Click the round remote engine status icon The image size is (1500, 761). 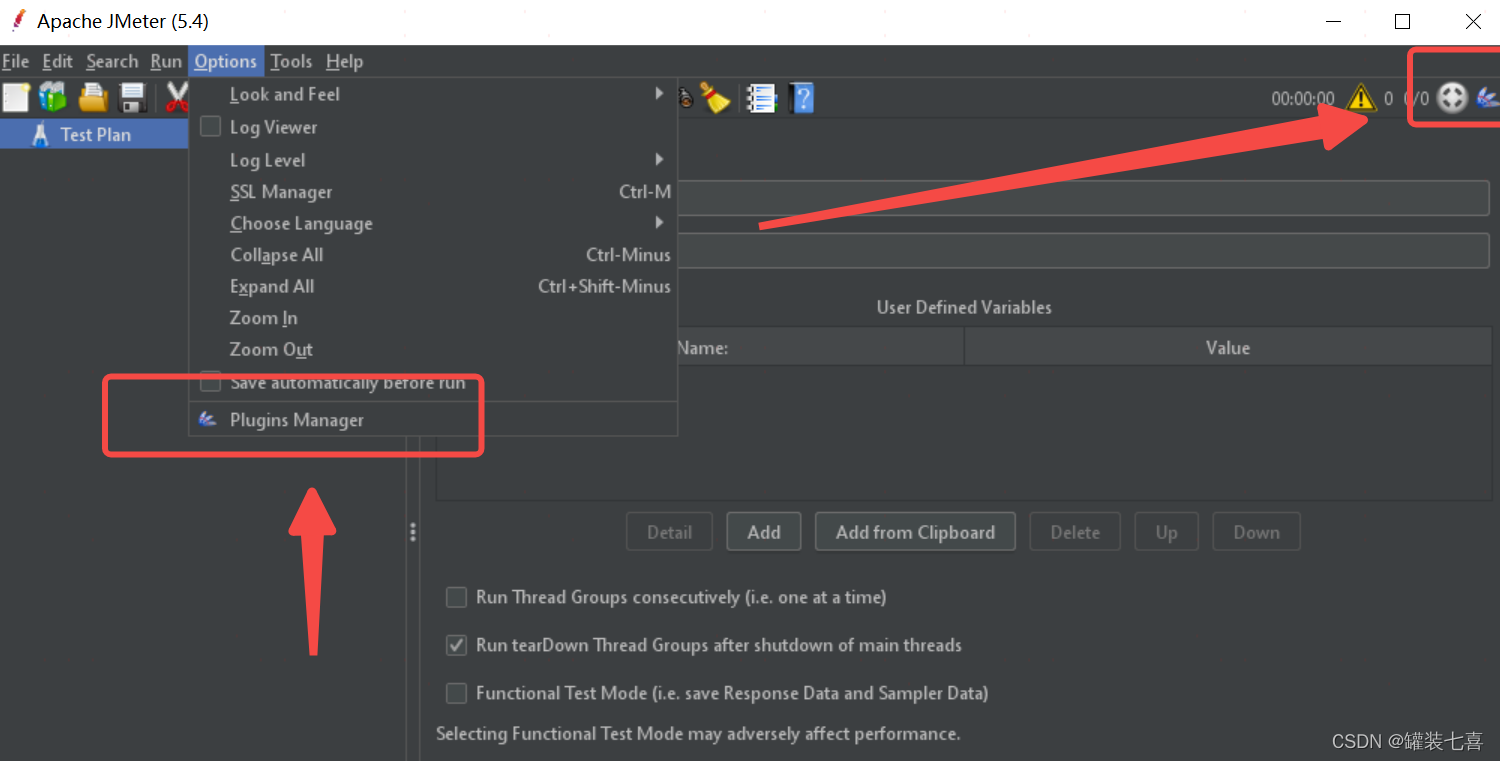point(1452,98)
